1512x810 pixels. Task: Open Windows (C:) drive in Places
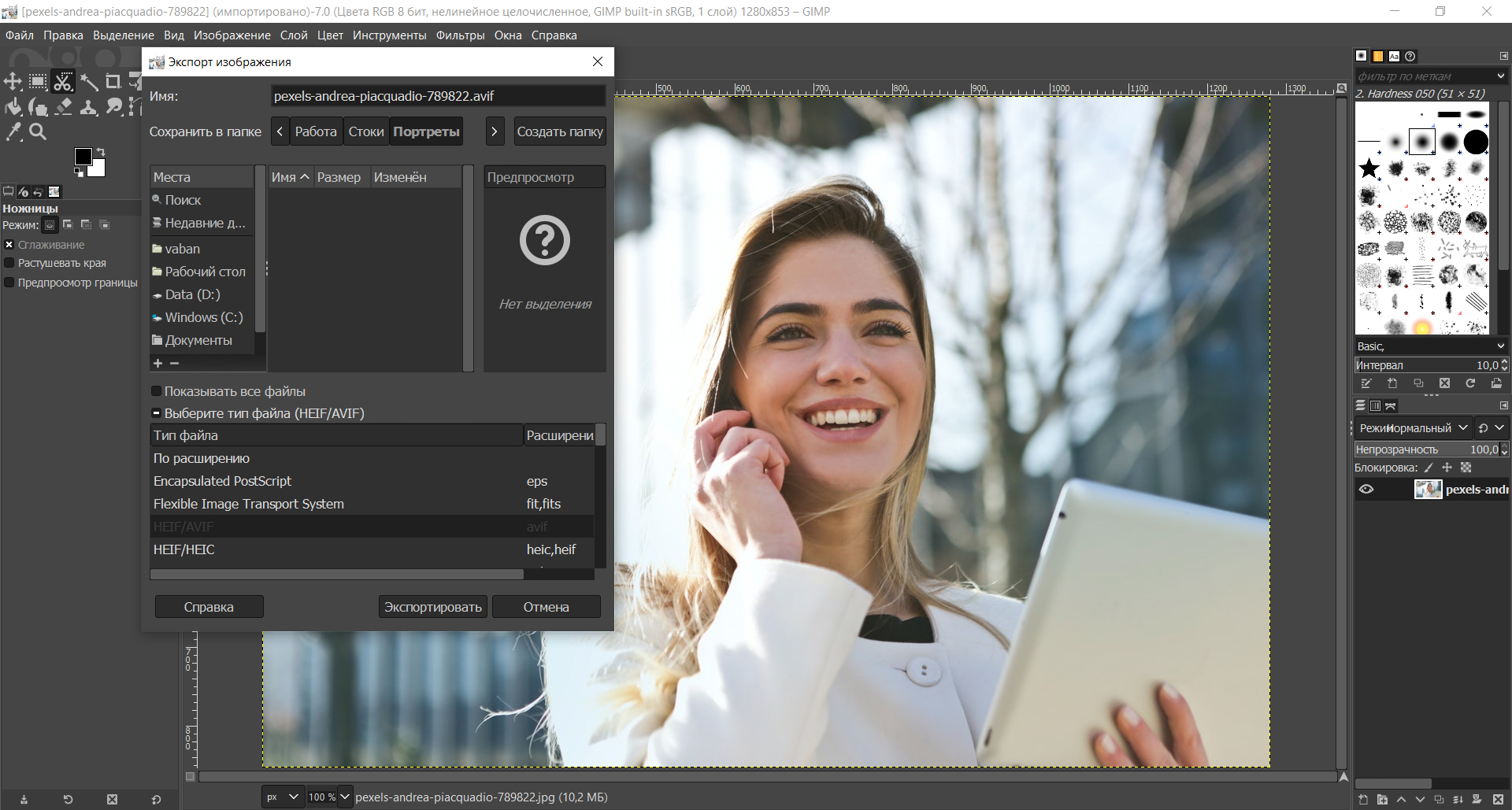(202, 317)
